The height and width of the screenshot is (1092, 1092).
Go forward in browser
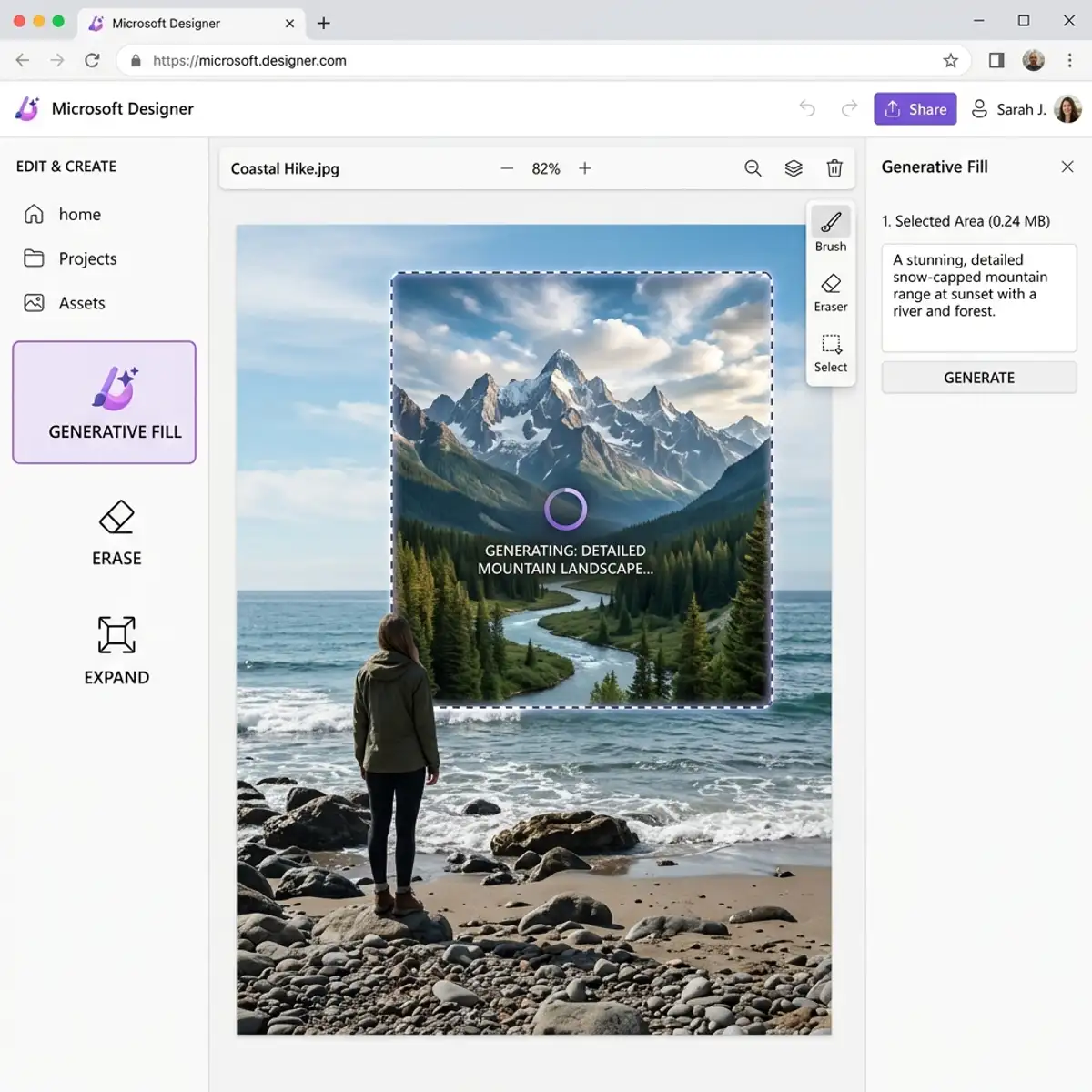(57, 60)
